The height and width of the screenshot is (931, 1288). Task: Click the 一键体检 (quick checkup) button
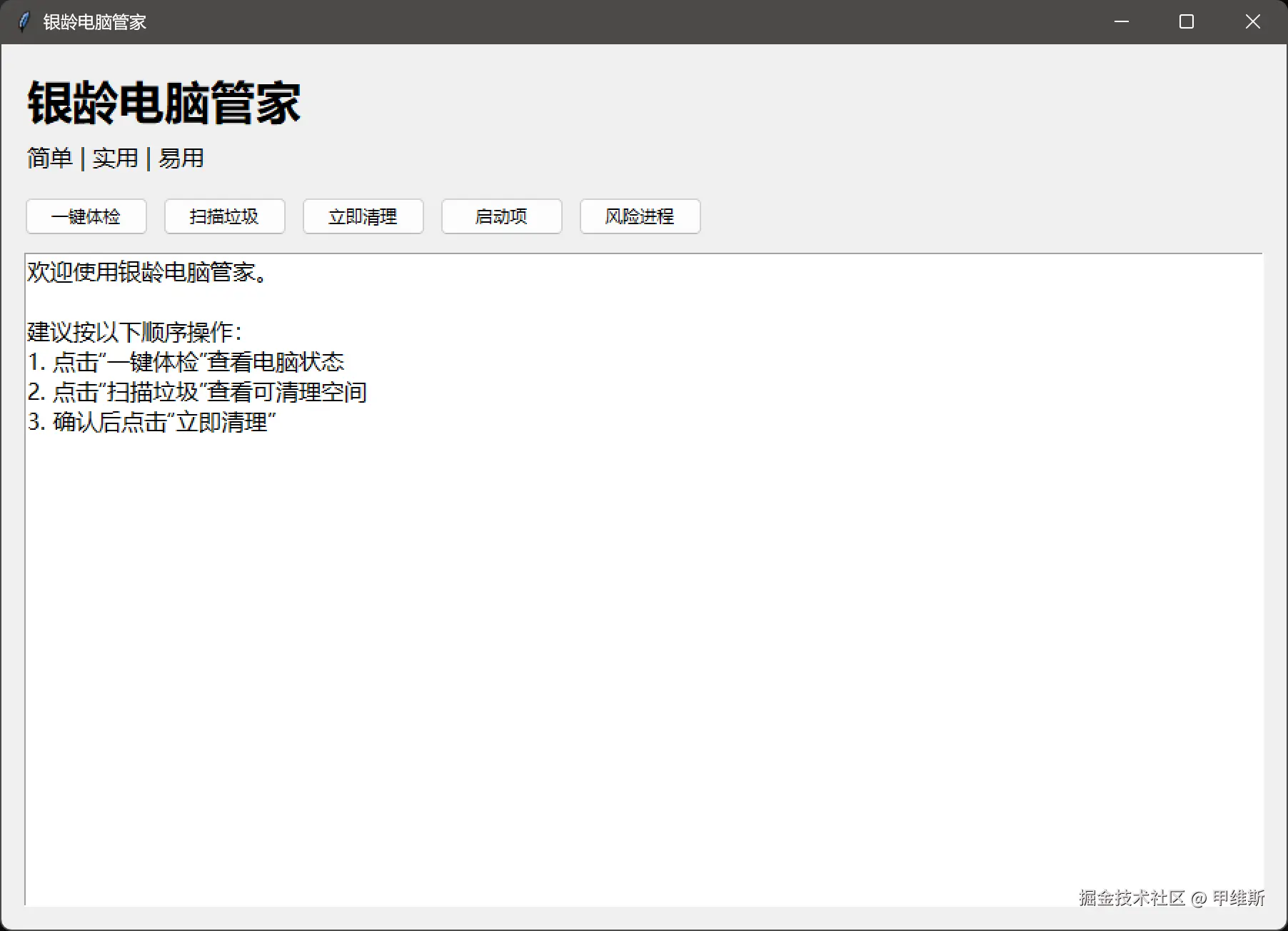pos(86,216)
